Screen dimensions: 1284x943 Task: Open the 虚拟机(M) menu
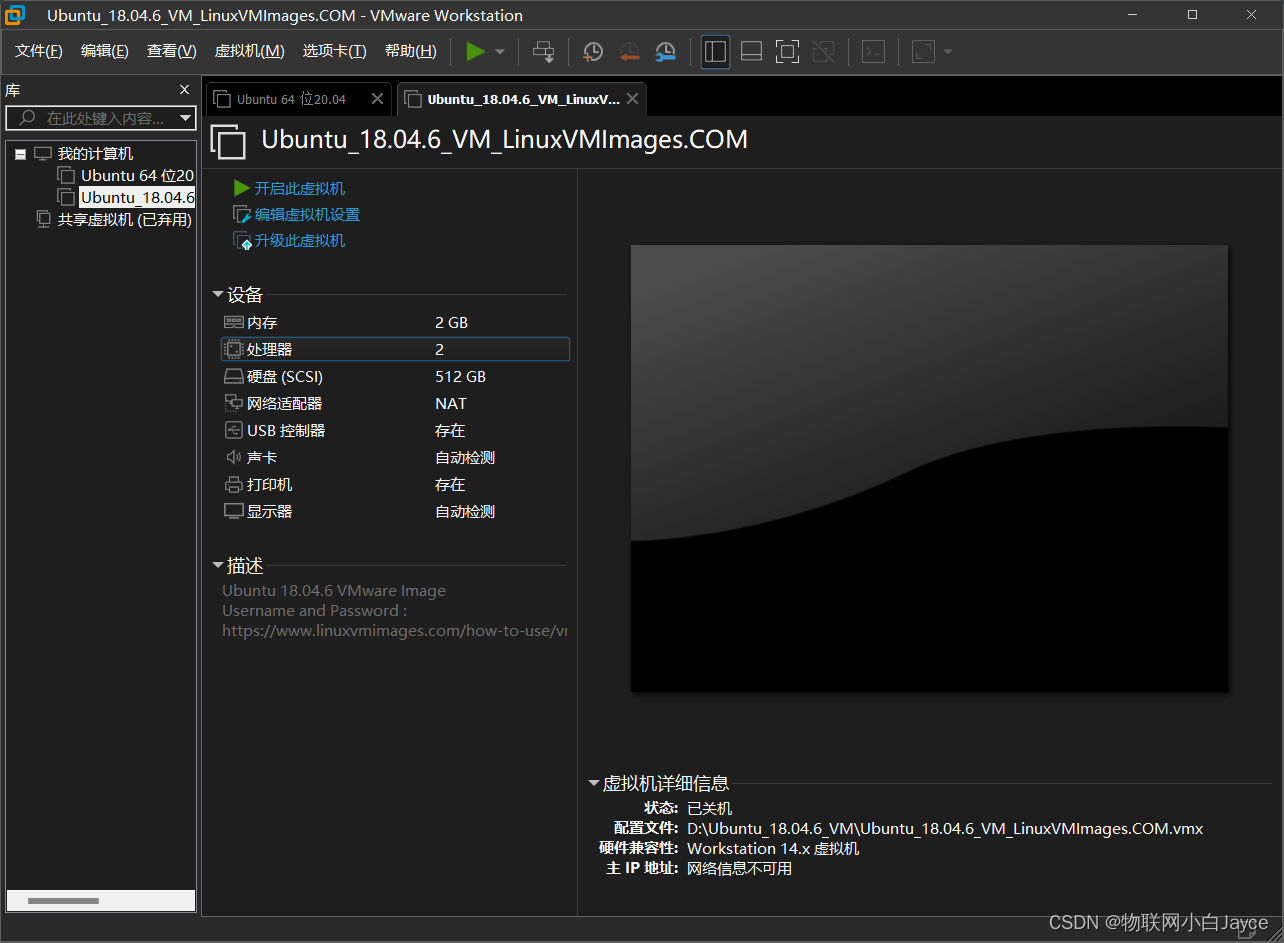tap(249, 51)
